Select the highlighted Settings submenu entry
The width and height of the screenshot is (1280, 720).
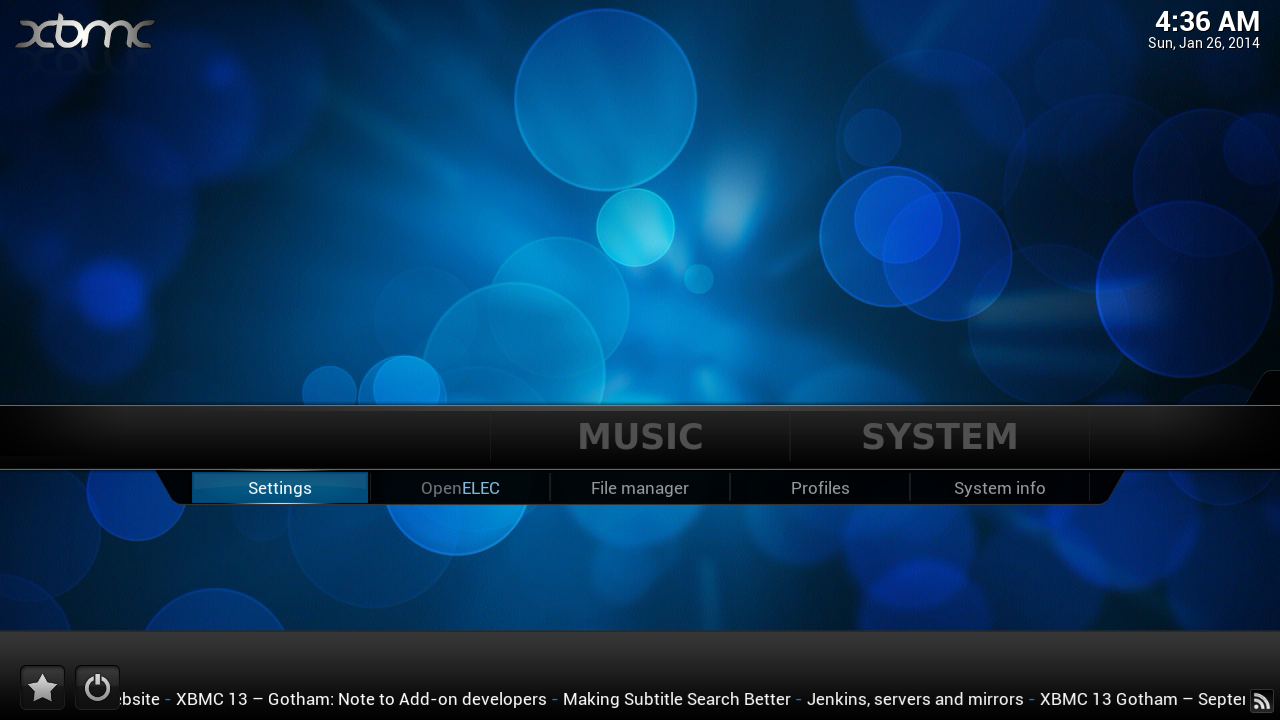tap(279, 488)
